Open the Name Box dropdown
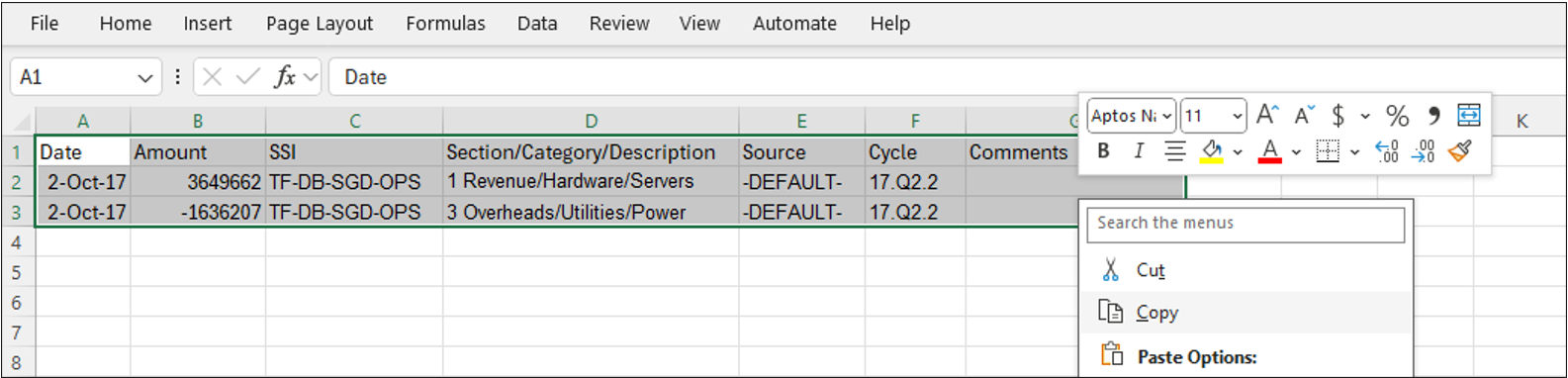Screen dimensions: 1568x378 [x=144, y=78]
